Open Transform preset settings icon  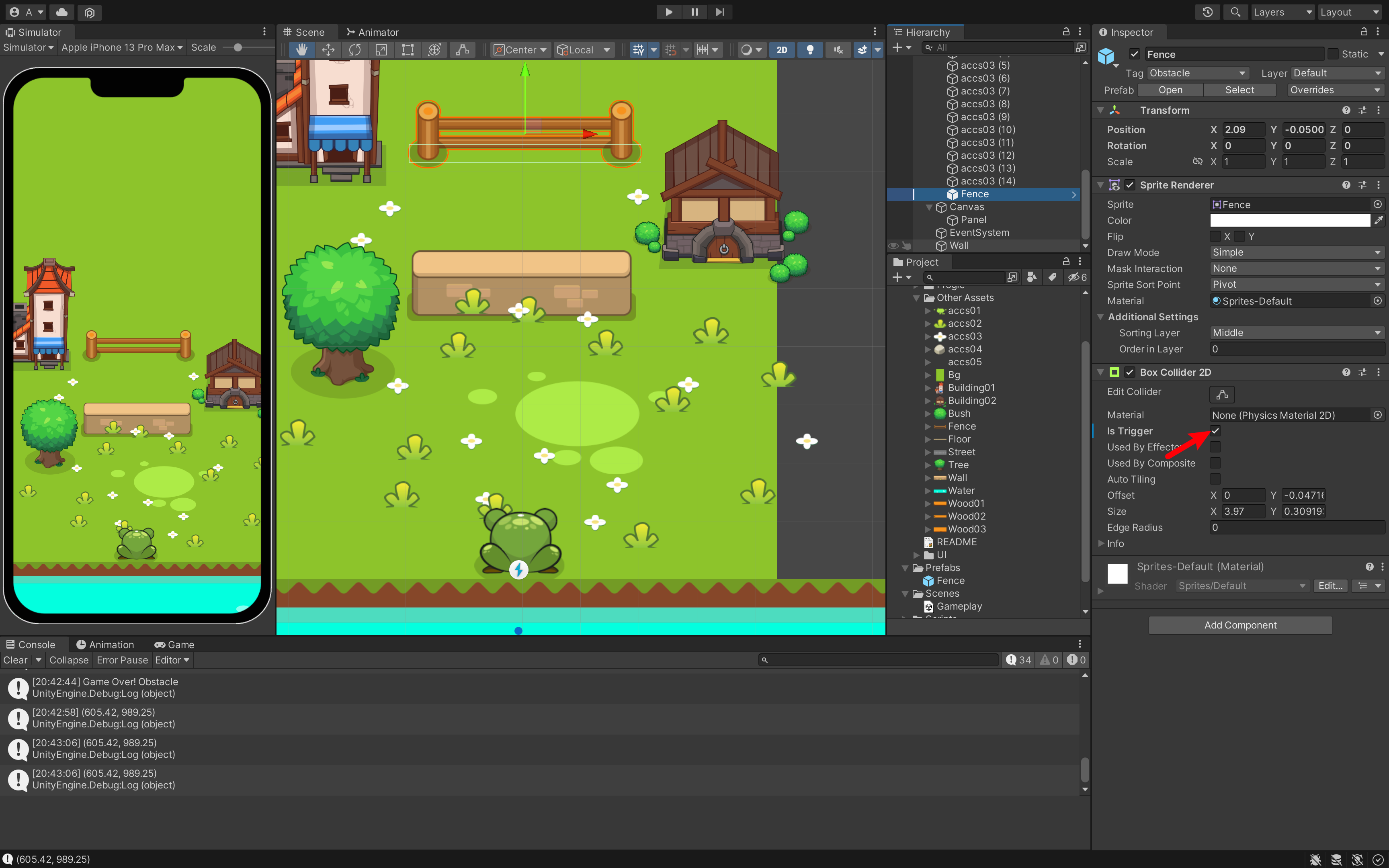(1362, 110)
